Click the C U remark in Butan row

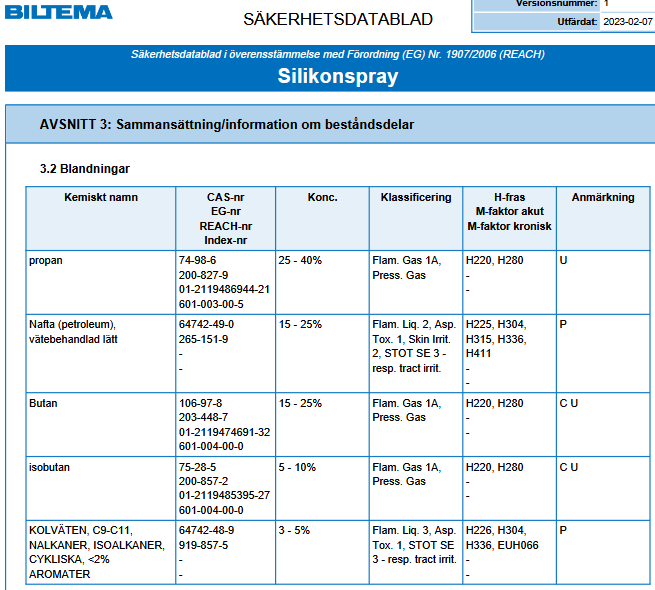[569, 403]
